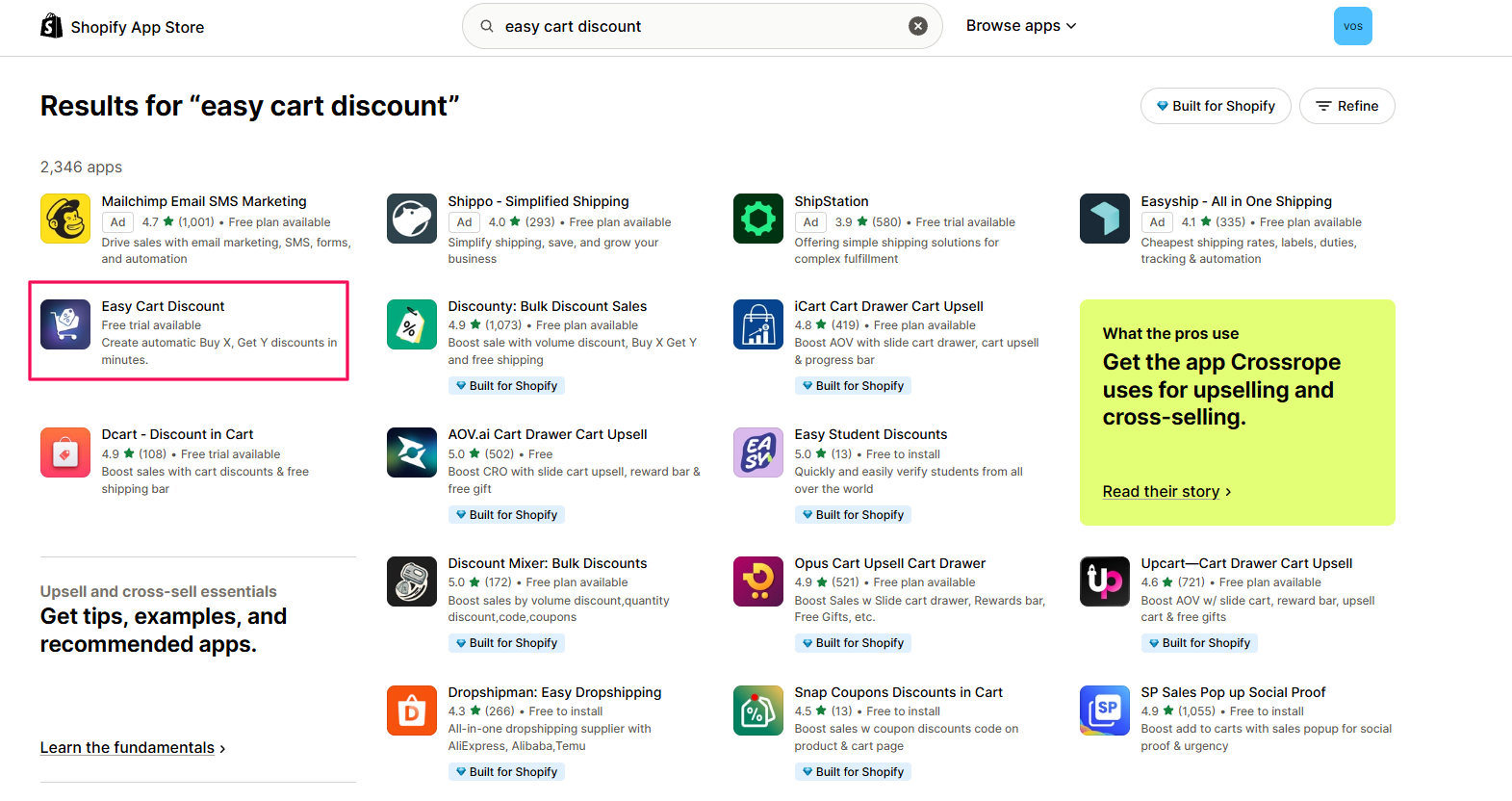Open the Easy Student Discounts app icon
This screenshot has height=801, width=1512.
757,452
